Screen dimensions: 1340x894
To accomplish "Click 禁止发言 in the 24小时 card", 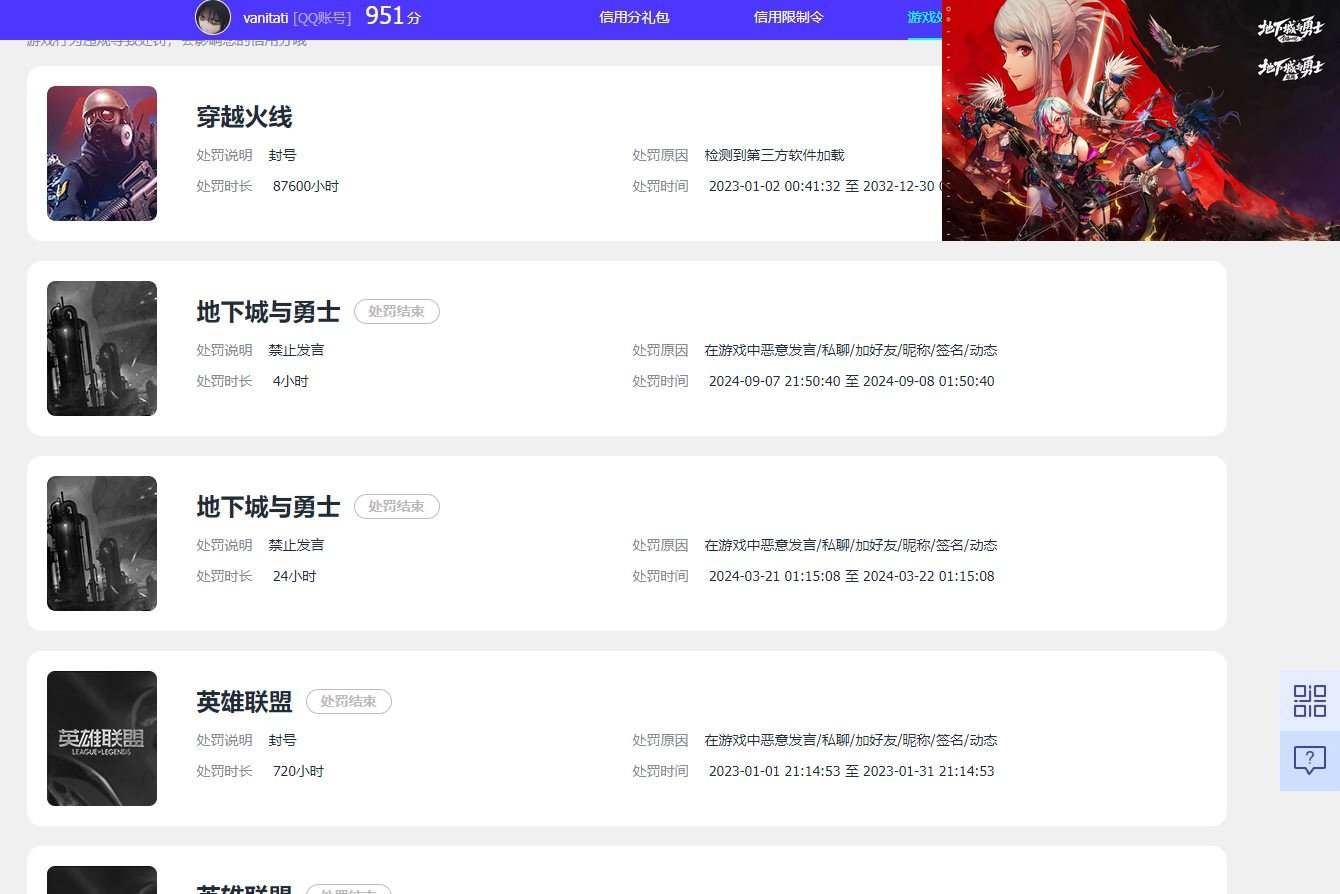I will [296, 545].
